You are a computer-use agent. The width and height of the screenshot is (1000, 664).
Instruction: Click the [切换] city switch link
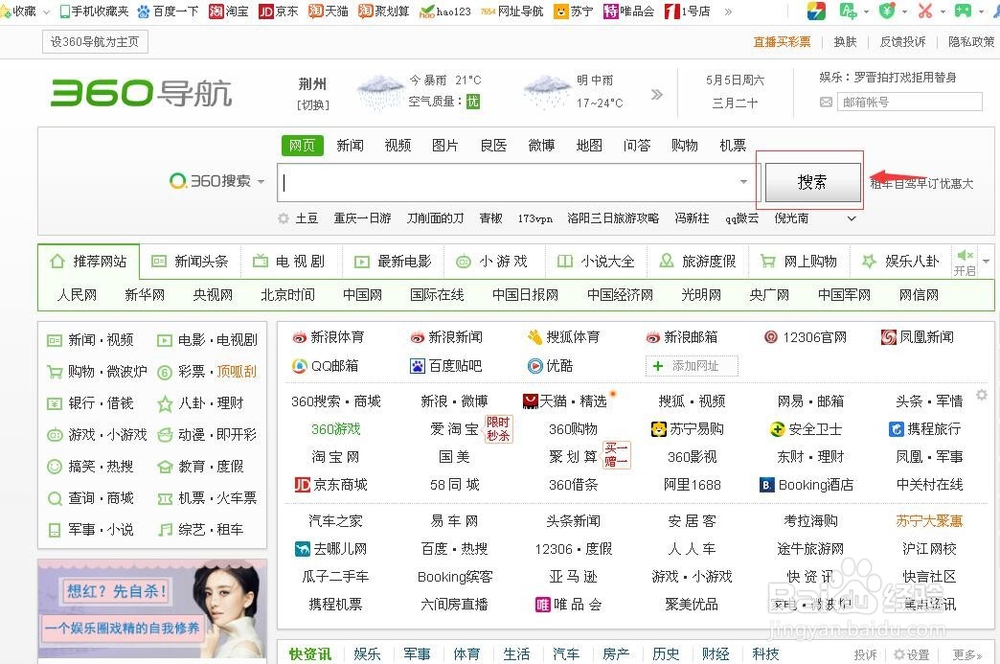(x=313, y=105)
